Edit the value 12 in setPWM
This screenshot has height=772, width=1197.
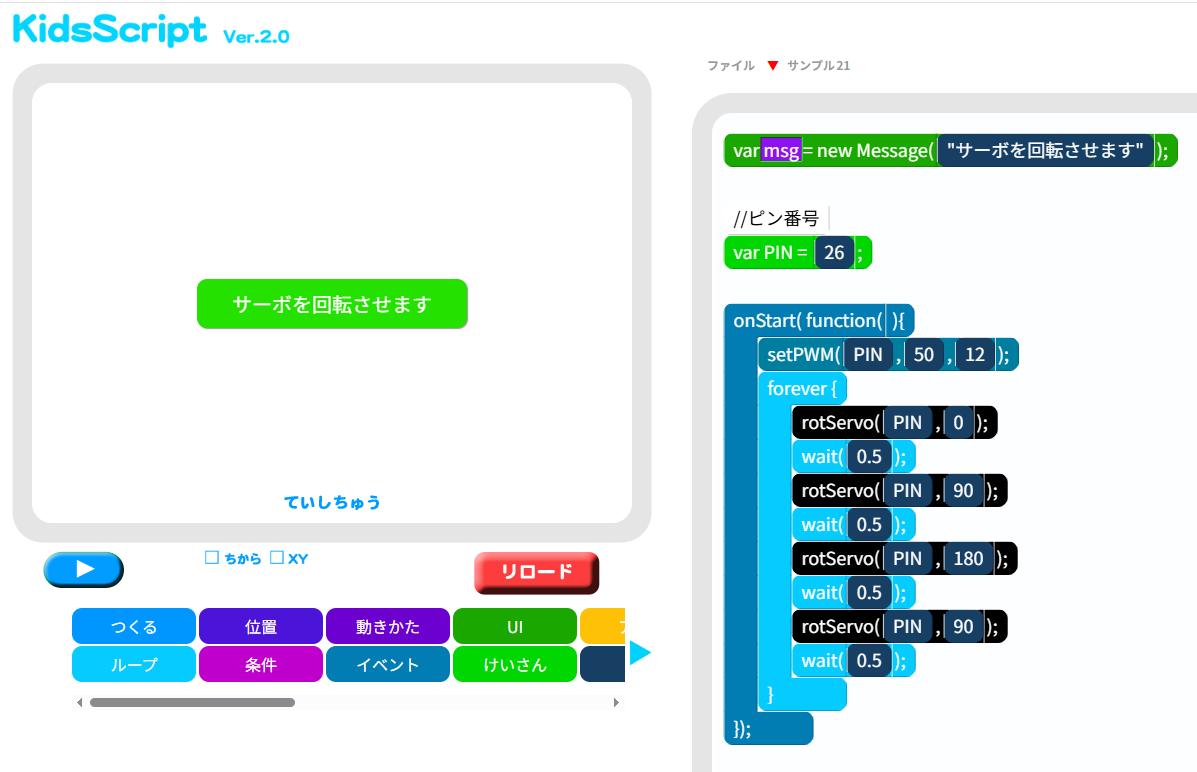[x=975, y=354]
